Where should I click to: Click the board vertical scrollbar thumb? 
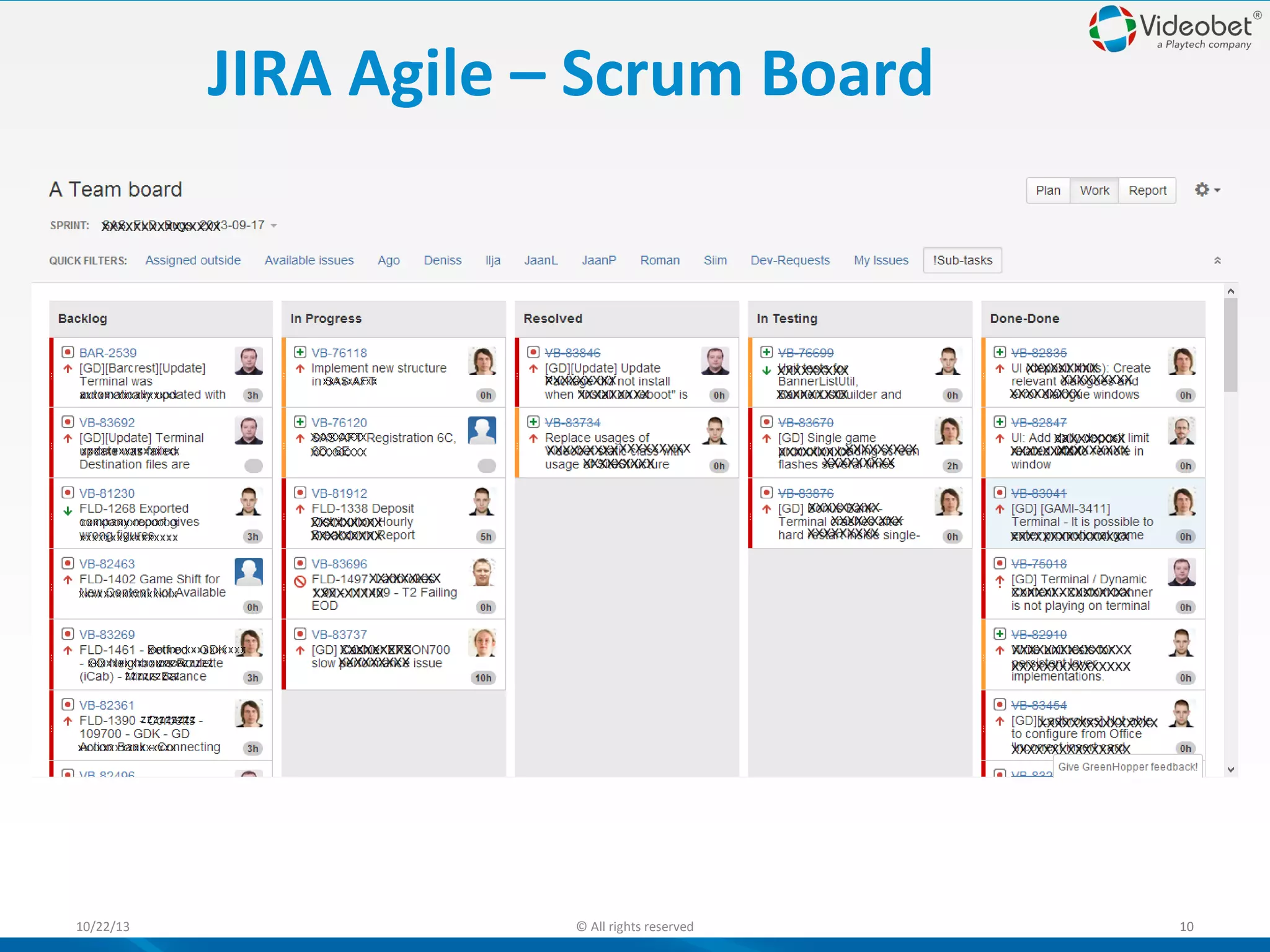(x=1231, y=345)
